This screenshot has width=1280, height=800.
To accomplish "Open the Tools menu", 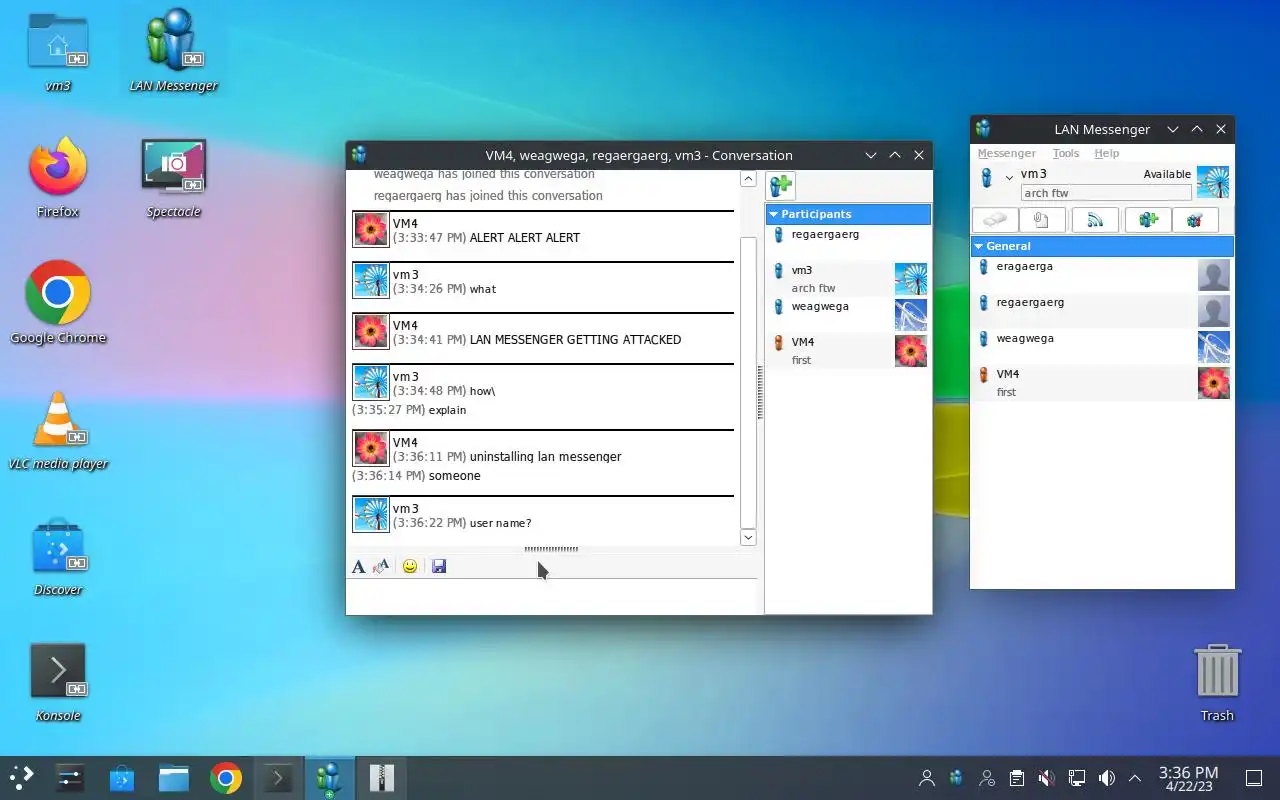I will (x=1066, y=154).
